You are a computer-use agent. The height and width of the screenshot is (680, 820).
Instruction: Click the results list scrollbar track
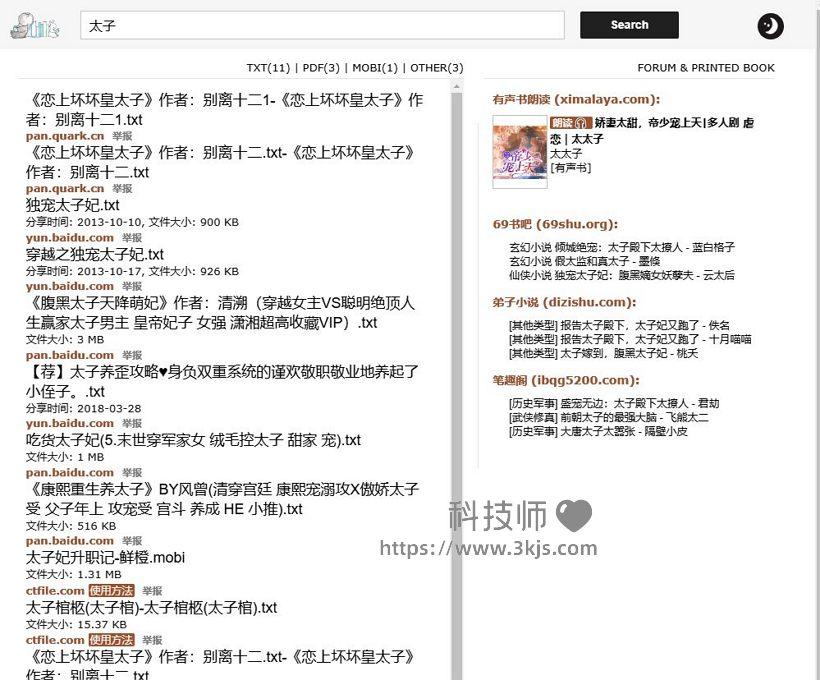click(457, 387)
